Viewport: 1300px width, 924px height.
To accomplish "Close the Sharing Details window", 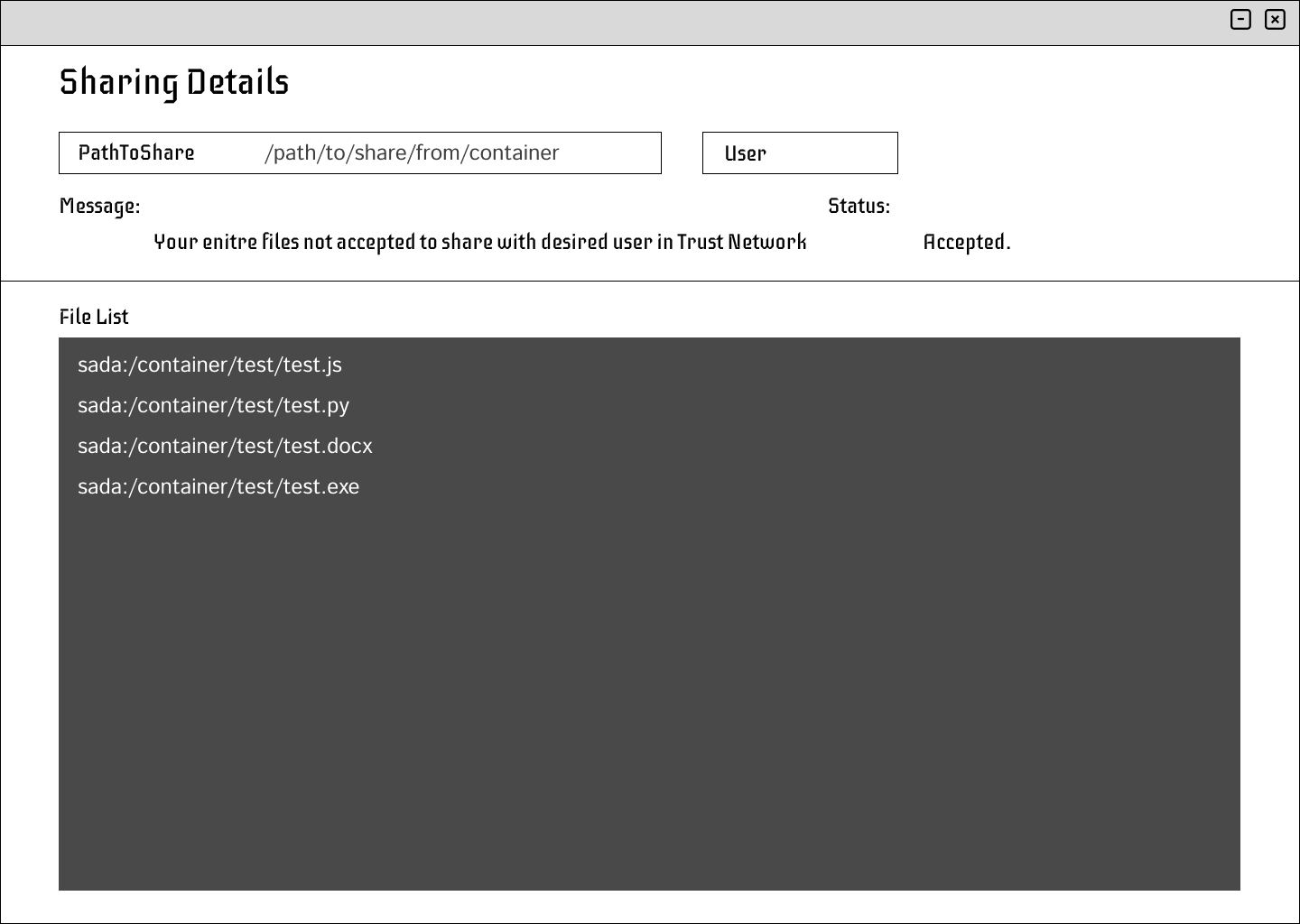I will coord(1275,19).
